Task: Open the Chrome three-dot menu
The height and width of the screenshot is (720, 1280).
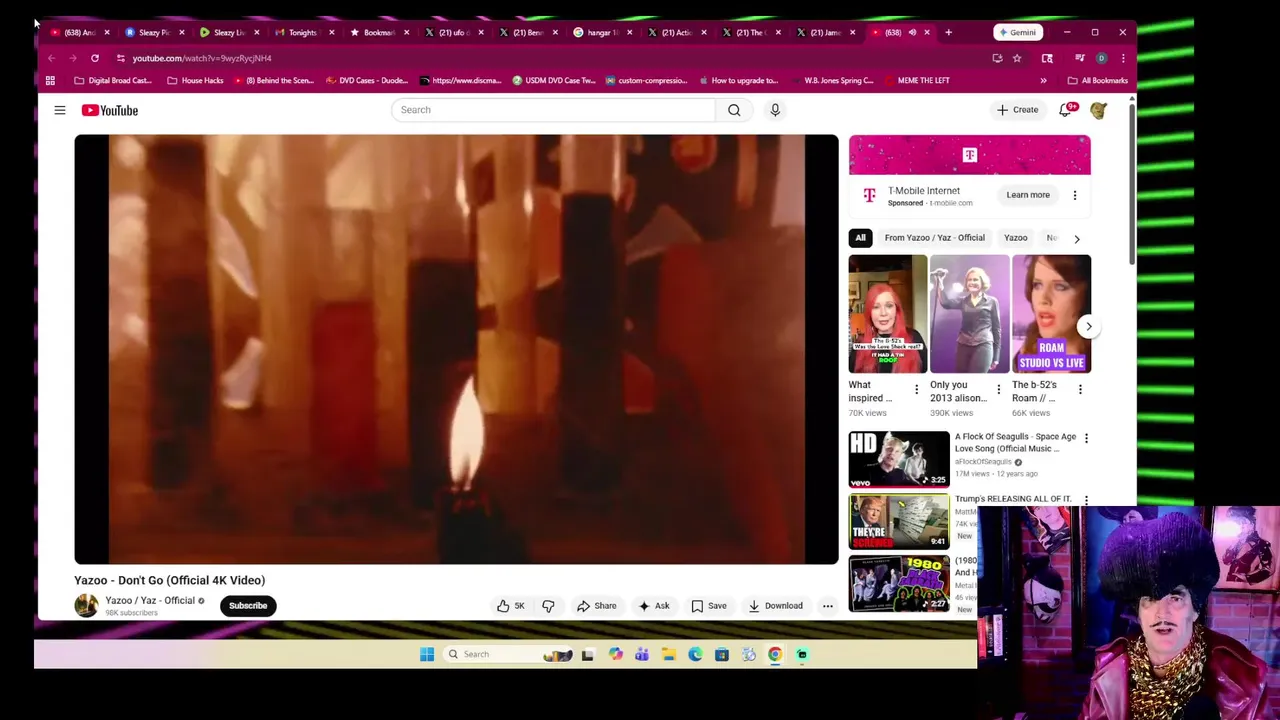Action: click(1123, 58)
